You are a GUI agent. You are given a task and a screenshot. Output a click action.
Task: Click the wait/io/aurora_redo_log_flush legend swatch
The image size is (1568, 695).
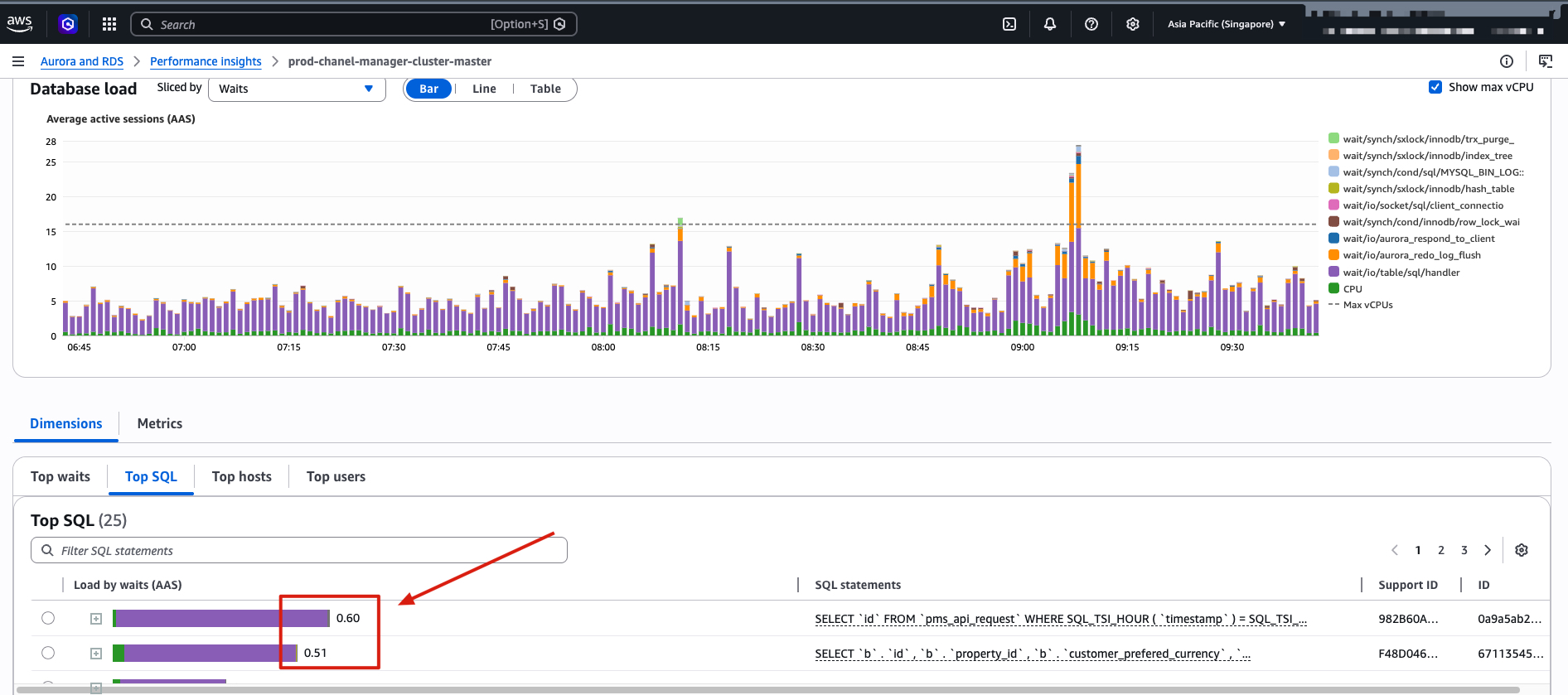1333,254
